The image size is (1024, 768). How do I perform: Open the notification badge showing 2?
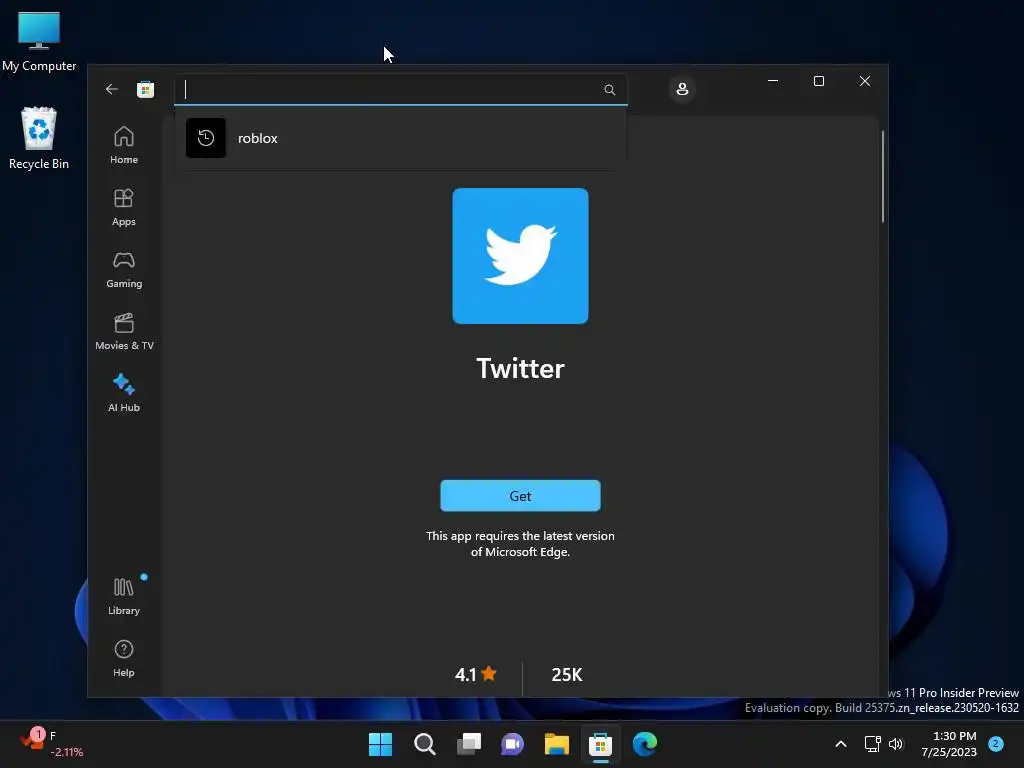click(996, 743)
